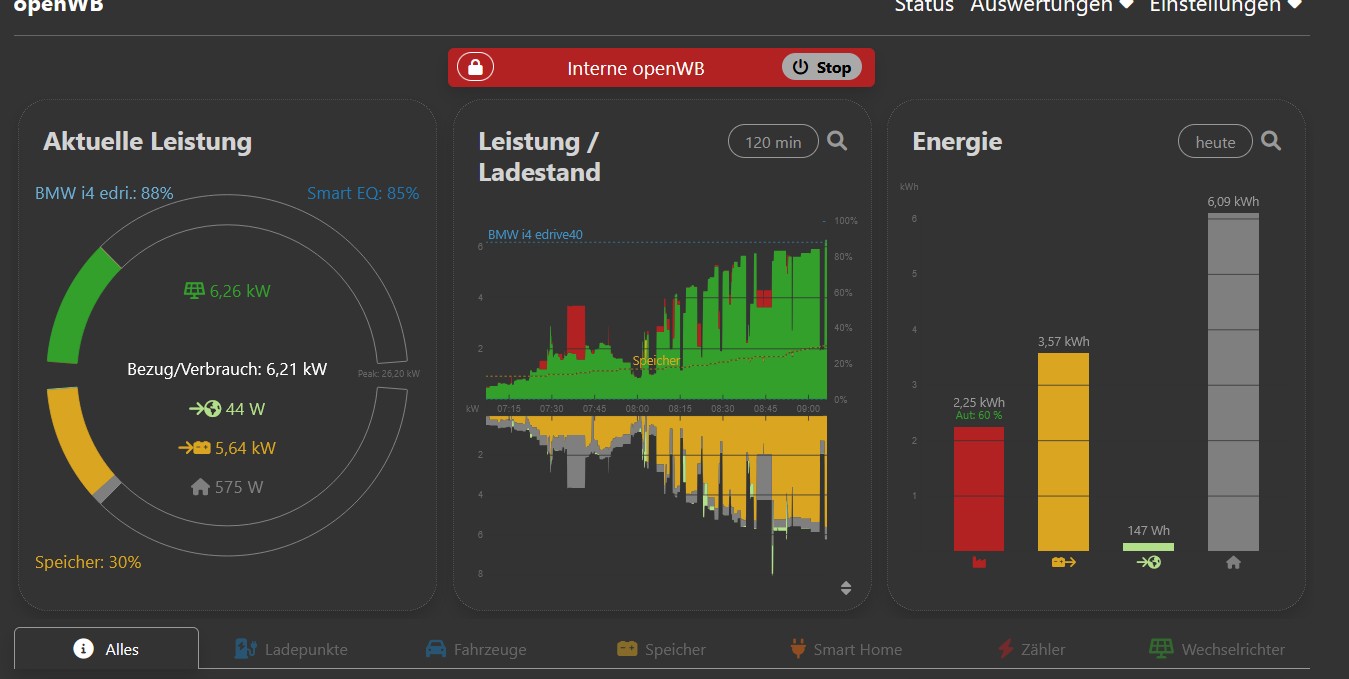Click the light green 147 Wh bar
Screen dimensions: 1349x679
click(x=1148, y=547)
